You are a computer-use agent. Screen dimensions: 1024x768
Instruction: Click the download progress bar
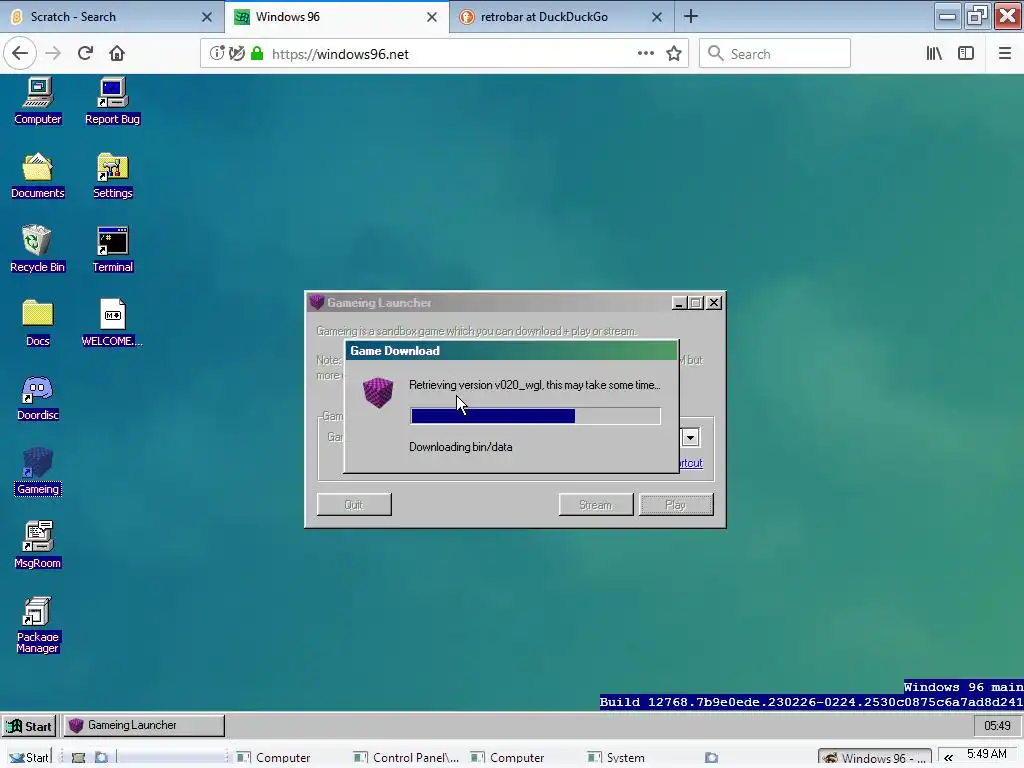click(536, 416)
